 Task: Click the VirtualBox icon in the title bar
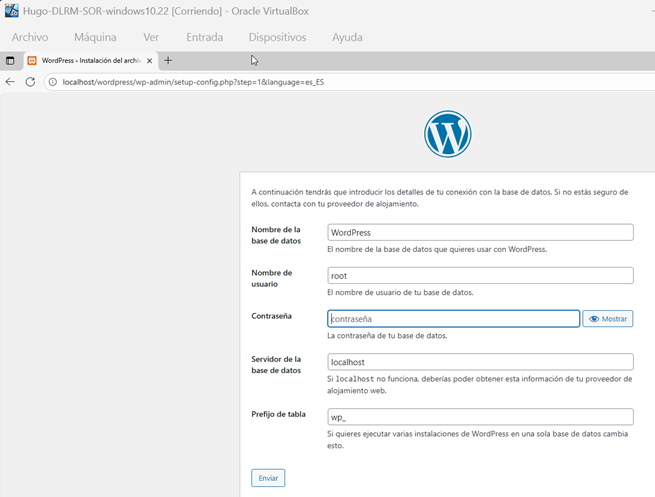11,10
